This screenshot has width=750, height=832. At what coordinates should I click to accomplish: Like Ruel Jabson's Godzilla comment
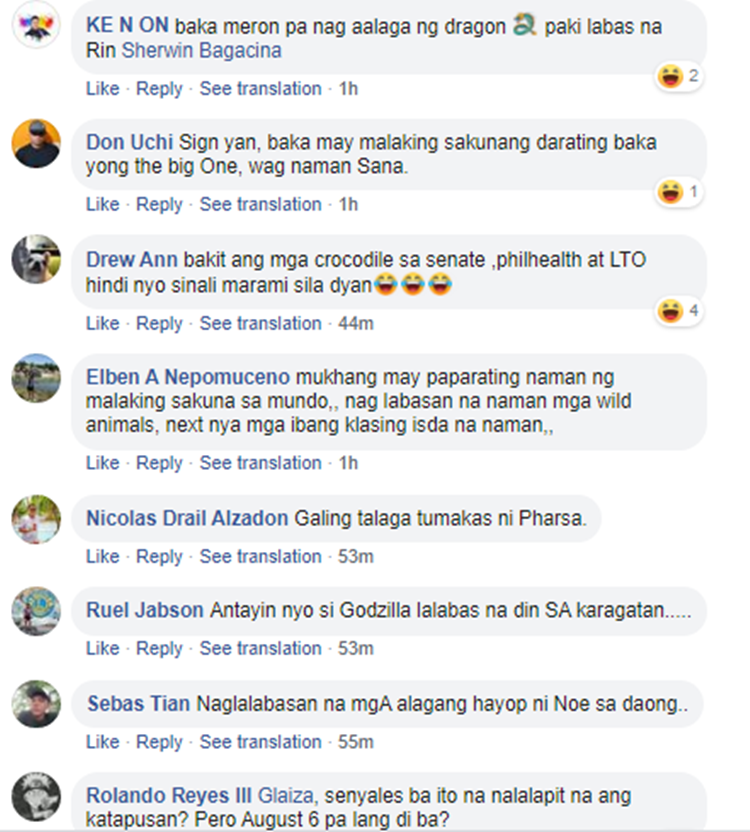[x=102, y=648]
